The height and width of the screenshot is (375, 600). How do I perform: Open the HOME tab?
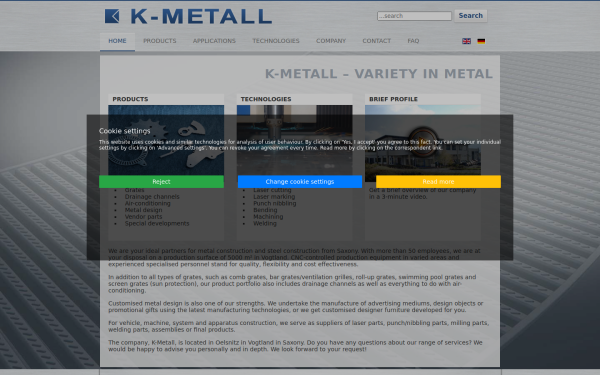pyautogui.click(x=117, y=41)
